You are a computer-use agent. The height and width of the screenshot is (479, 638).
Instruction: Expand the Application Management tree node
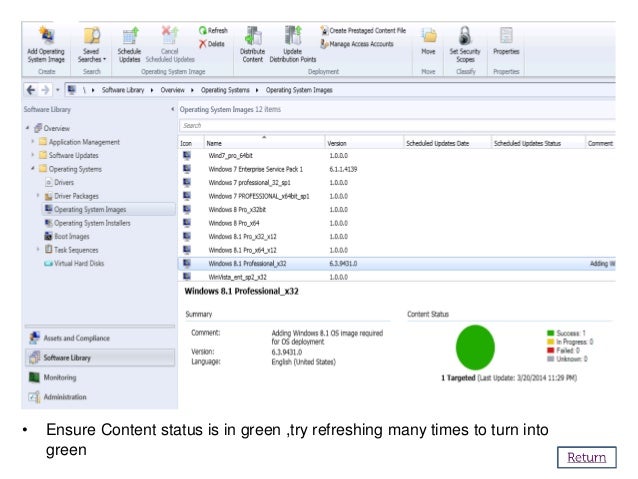coord(33,142)
